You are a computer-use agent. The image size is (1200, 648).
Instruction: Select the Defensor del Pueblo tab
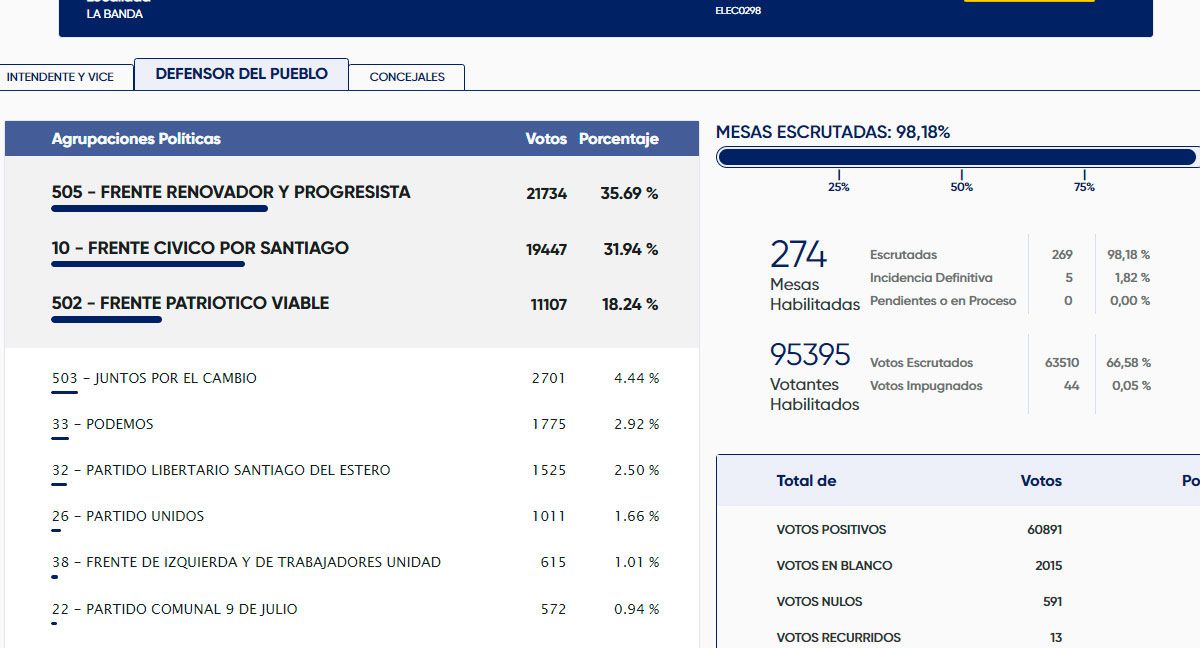coord(241,74)
